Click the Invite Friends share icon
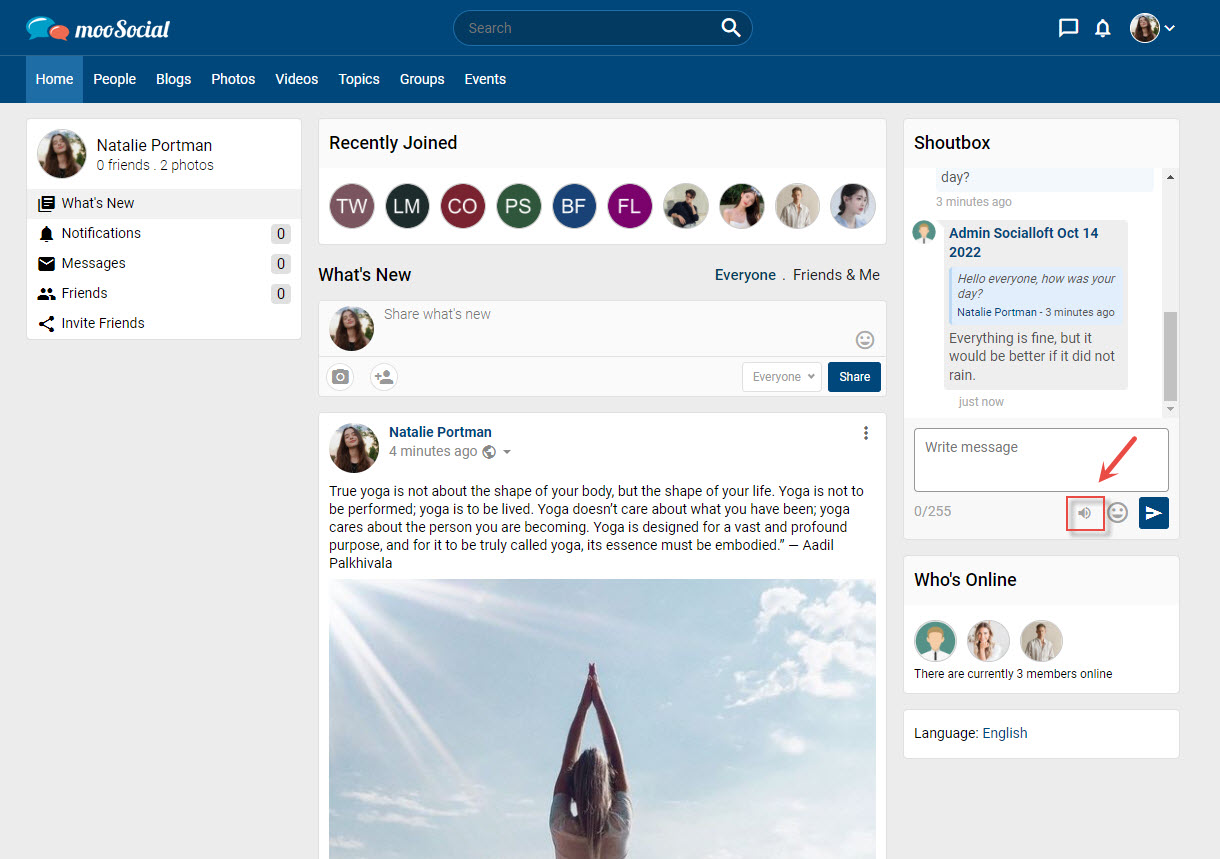 [46, 324]
